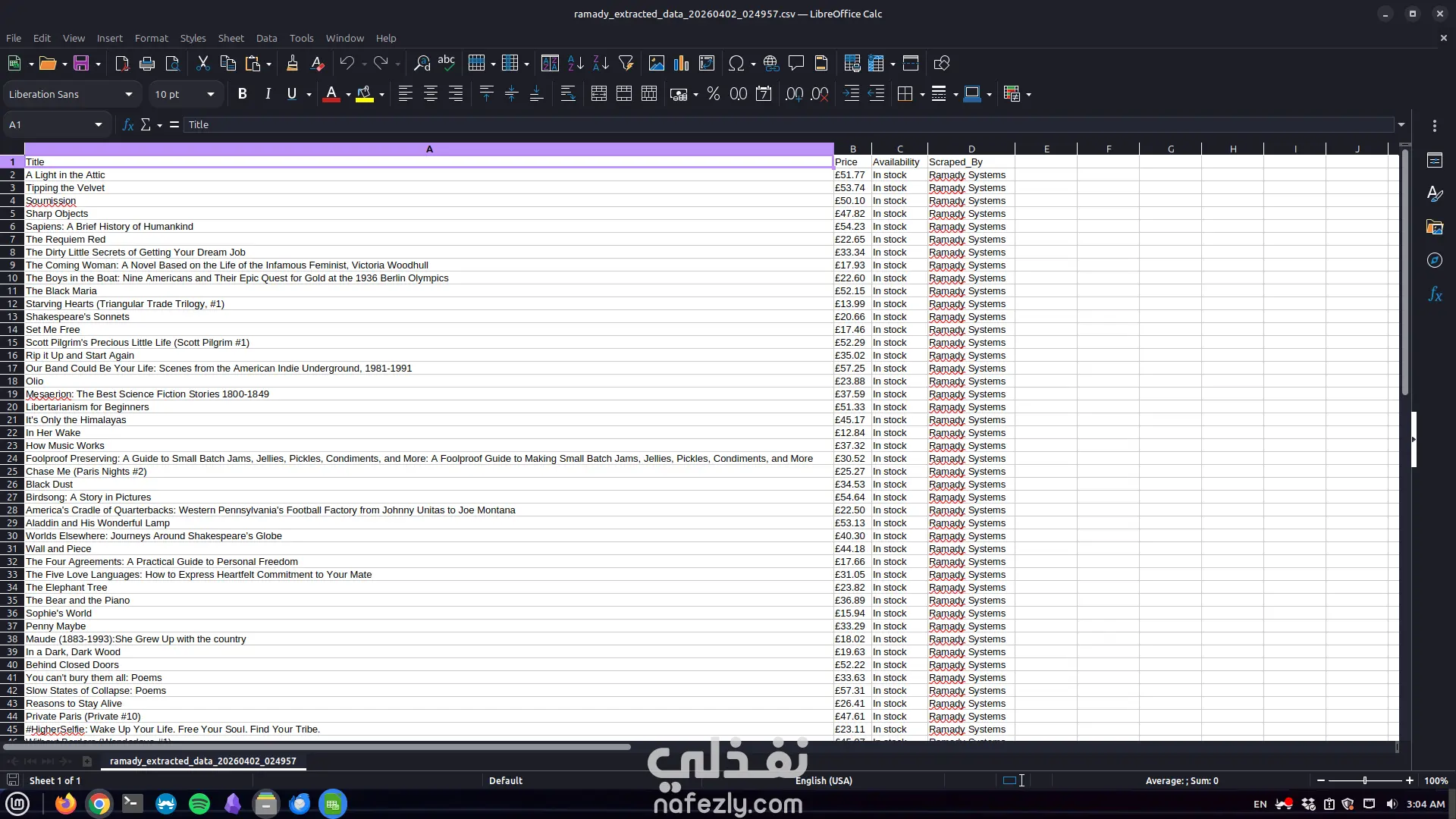Open the Function Wizard
The image size is (1456, 819).
(x=128, y=125)
